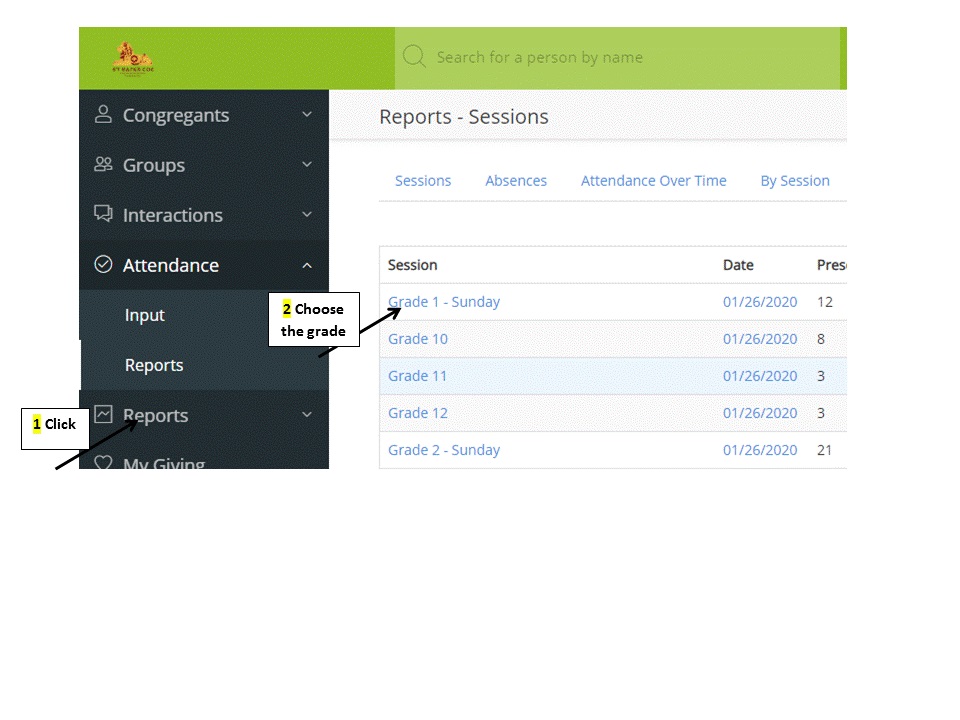Click the Congregants person icon
The width and height of the screenshot is (960, 720).
point(103,114)
